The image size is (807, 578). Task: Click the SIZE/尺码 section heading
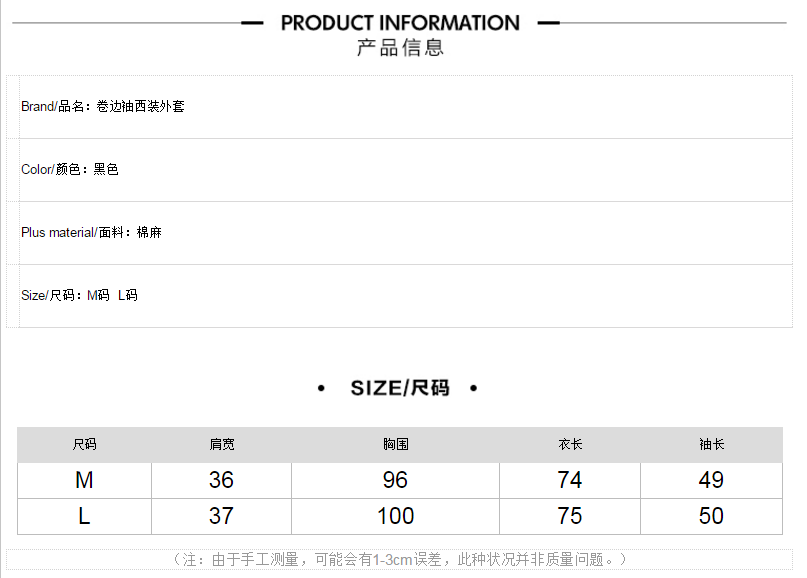[400, 388]
